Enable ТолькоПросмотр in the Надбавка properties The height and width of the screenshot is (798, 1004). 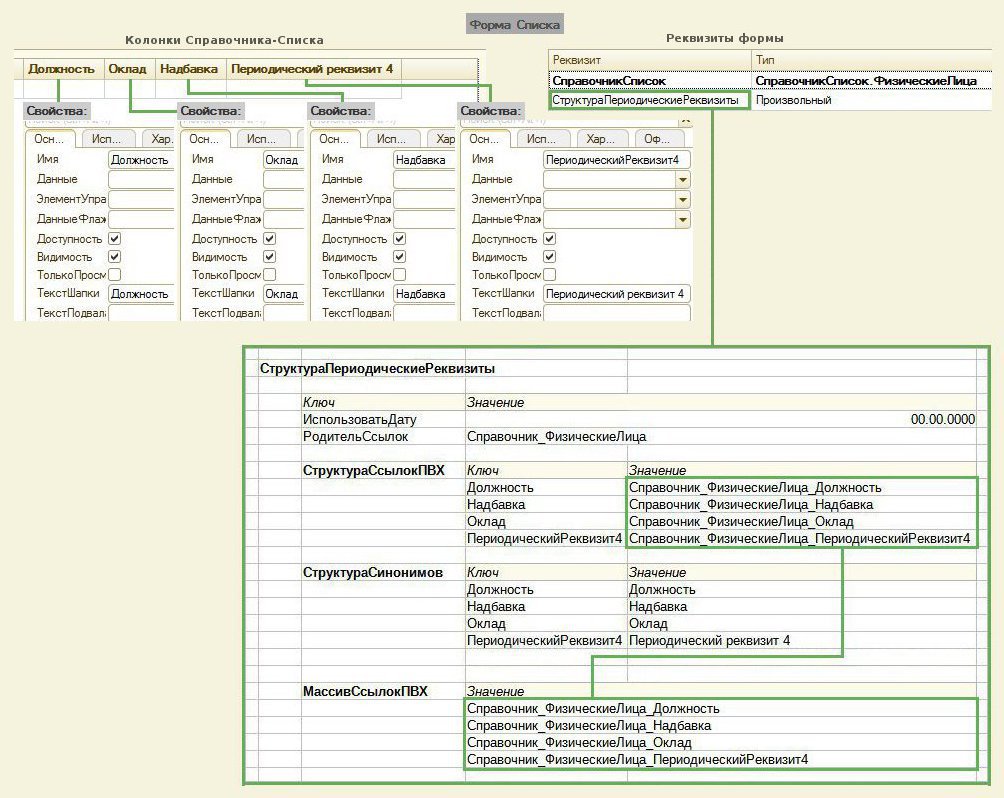click(x=399, y=275)
